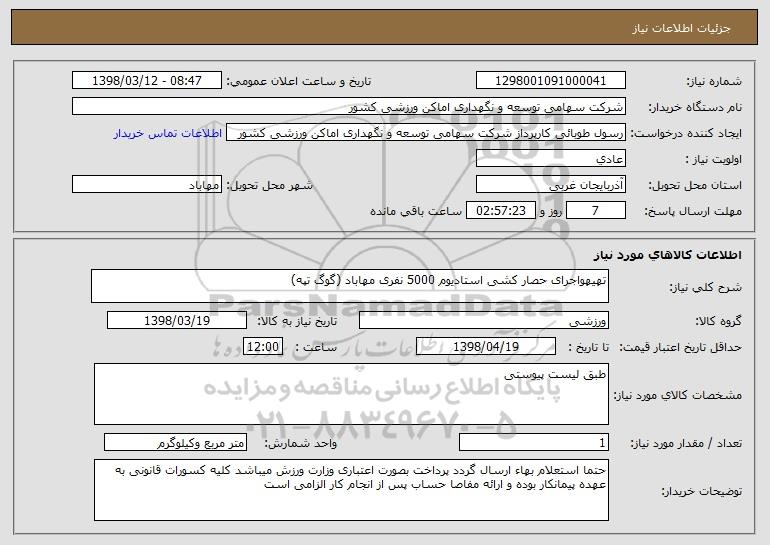Select the priority field showing عادی
770x545 pixels.
tap(550, 159)
